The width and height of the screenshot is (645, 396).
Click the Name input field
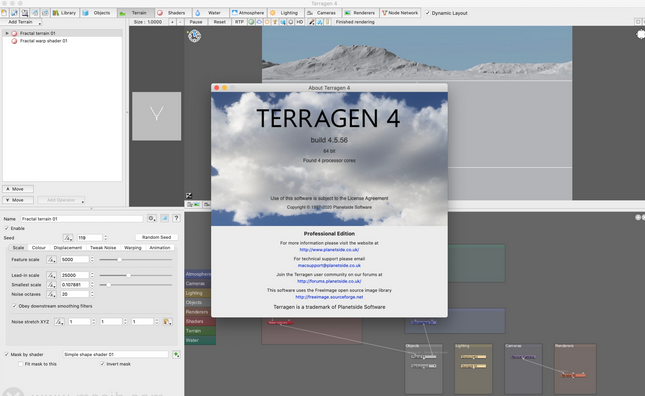(81, 219)
